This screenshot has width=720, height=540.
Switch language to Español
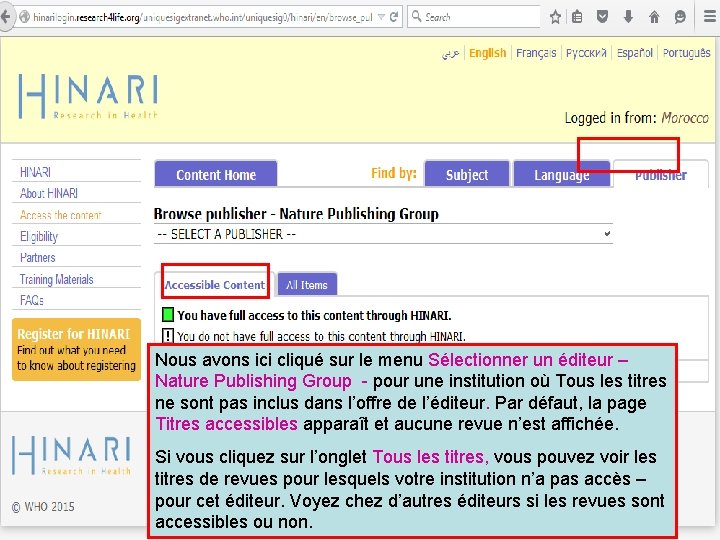(x=635, y=53)
